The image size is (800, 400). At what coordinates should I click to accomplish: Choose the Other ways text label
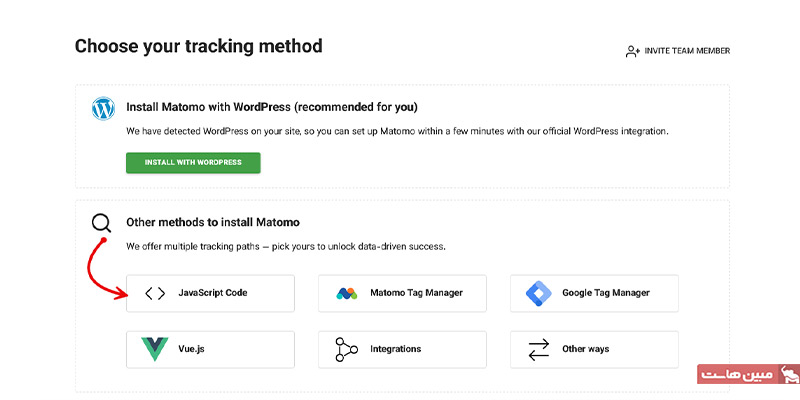(x=585, y=349)
